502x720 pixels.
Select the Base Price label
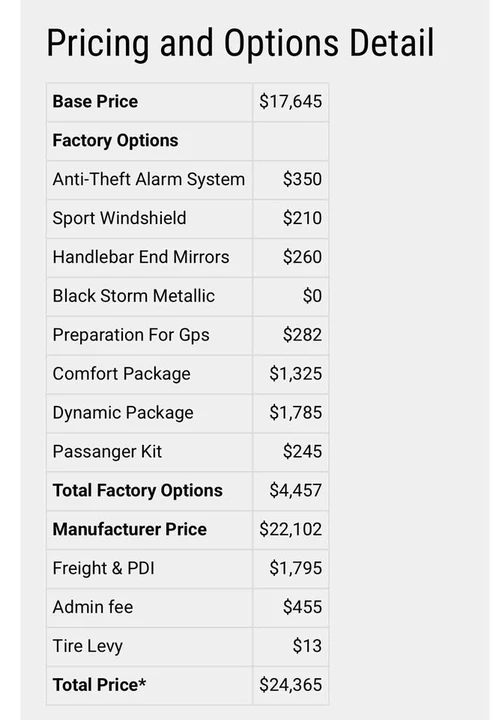pos(95,101)
